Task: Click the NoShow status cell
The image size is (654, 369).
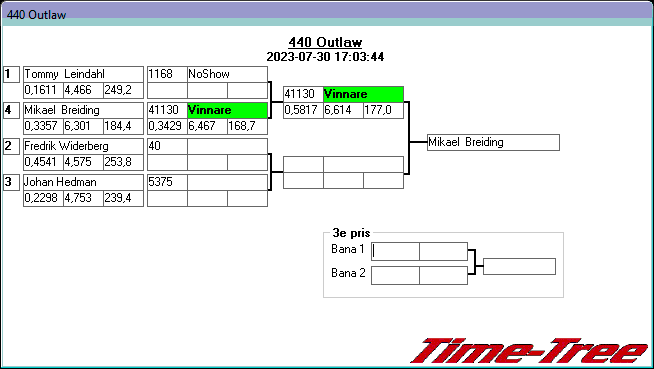Action: 227,74
